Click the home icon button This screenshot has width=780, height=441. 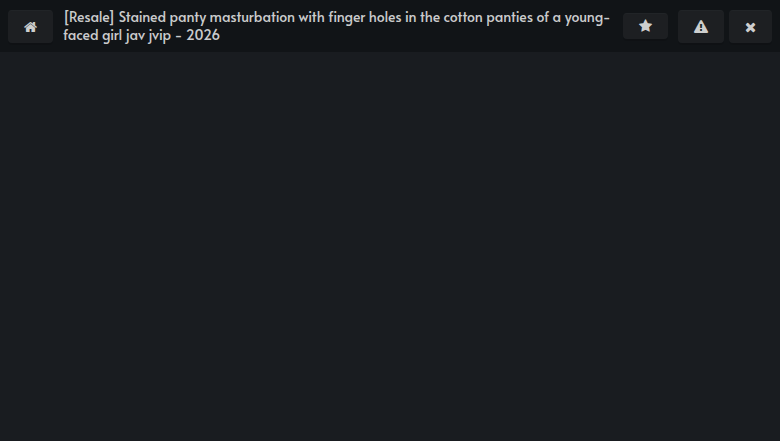(x=30, y=27)
